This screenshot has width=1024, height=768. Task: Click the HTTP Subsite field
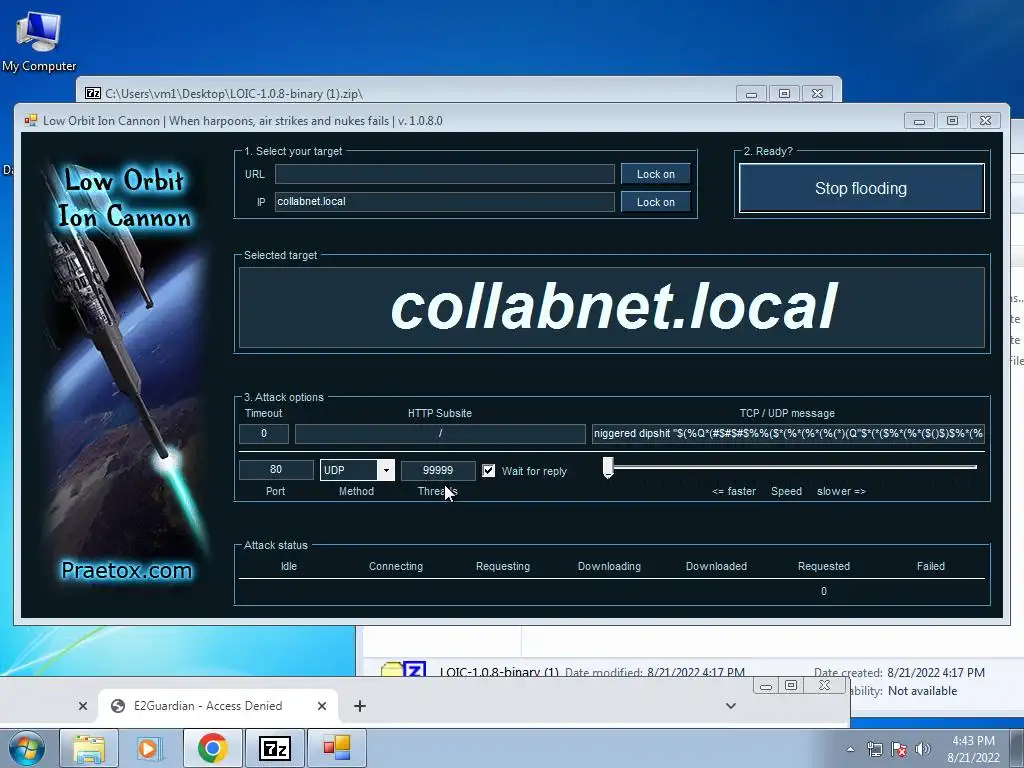coord(440,434)
